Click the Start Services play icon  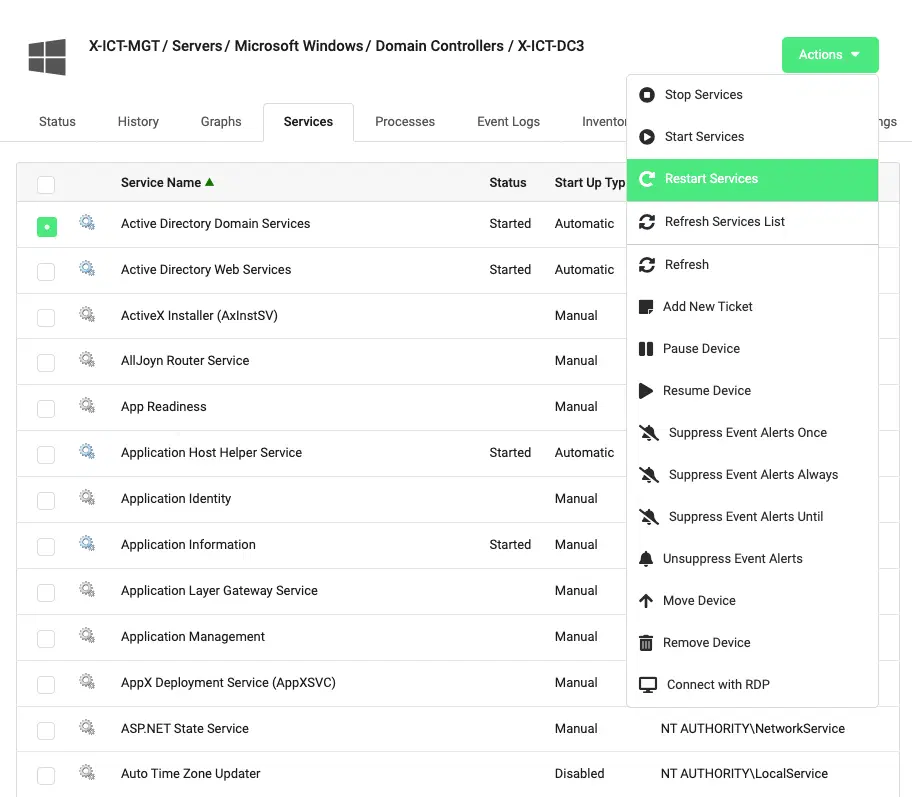[x=647, y=137]
